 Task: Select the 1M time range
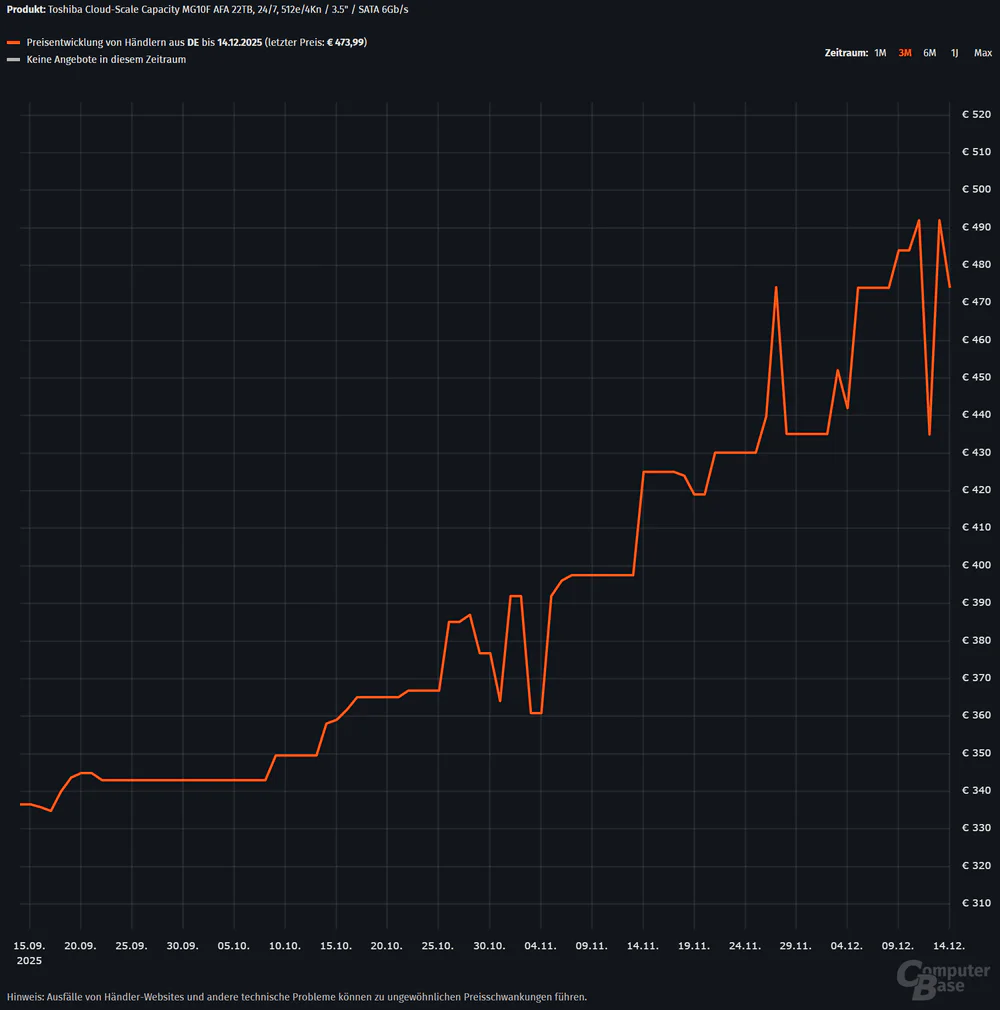tap(880, 52)
